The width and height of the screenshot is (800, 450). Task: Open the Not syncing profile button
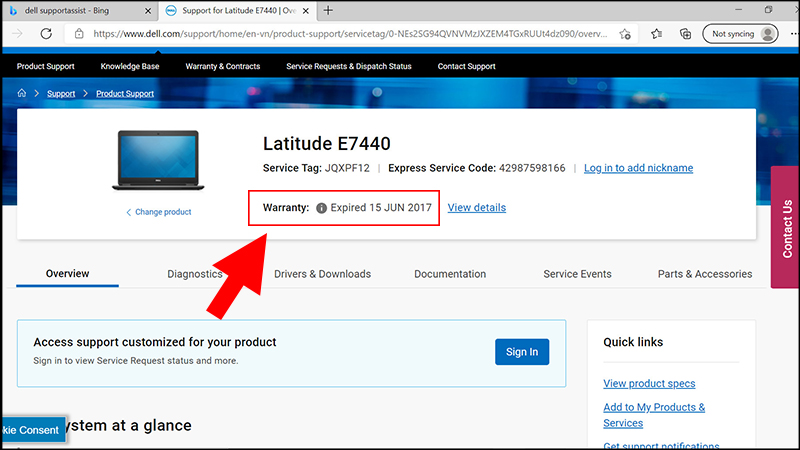tap(740, 33)
